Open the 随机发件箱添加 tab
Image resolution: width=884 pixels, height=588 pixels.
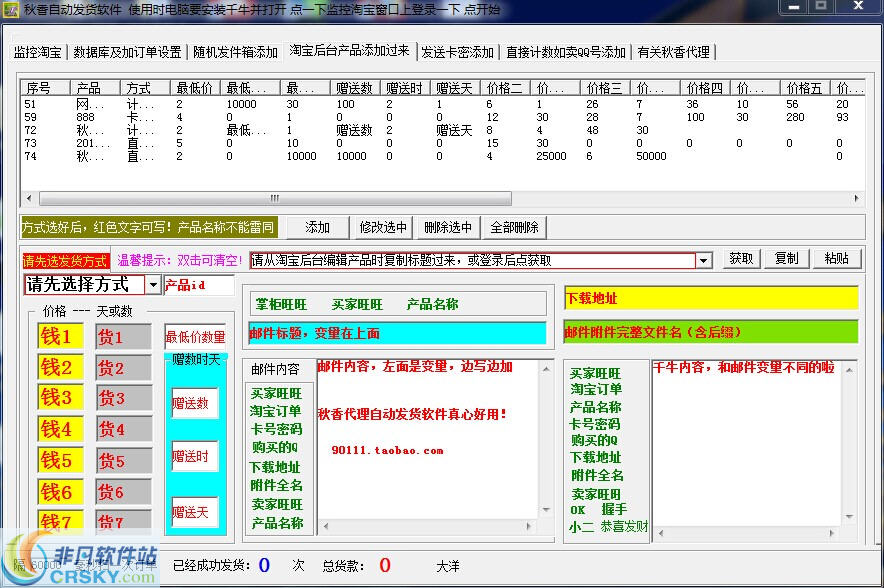click(x=235, y=52)
